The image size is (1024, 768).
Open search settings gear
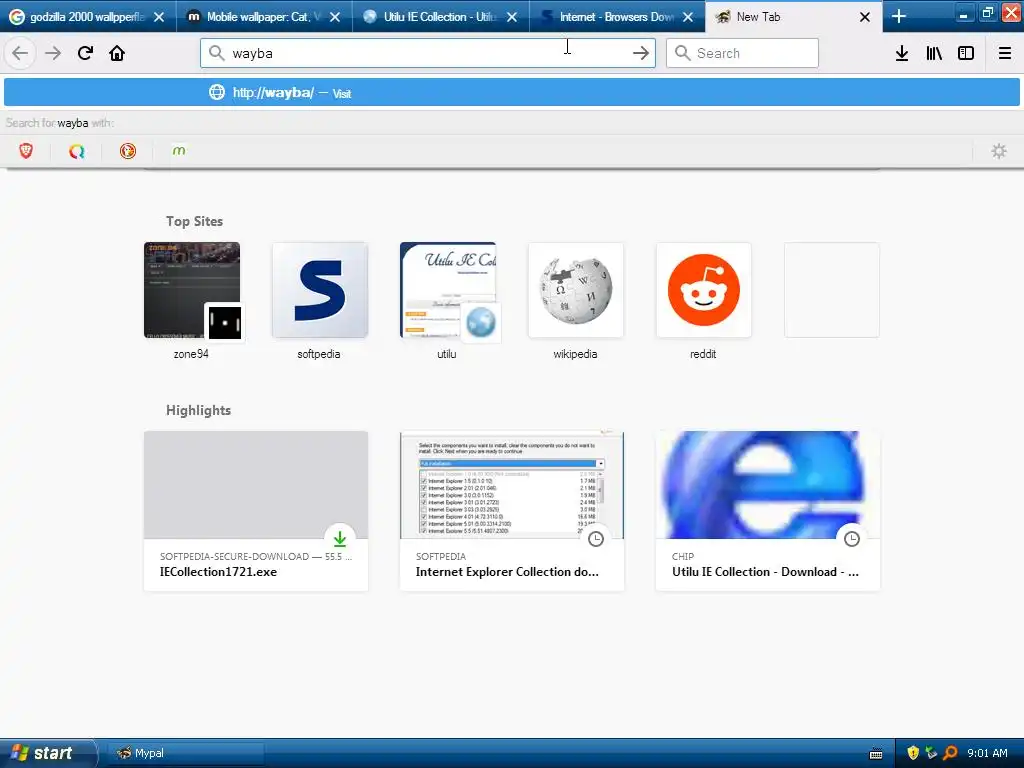click(x=999, y=151)
